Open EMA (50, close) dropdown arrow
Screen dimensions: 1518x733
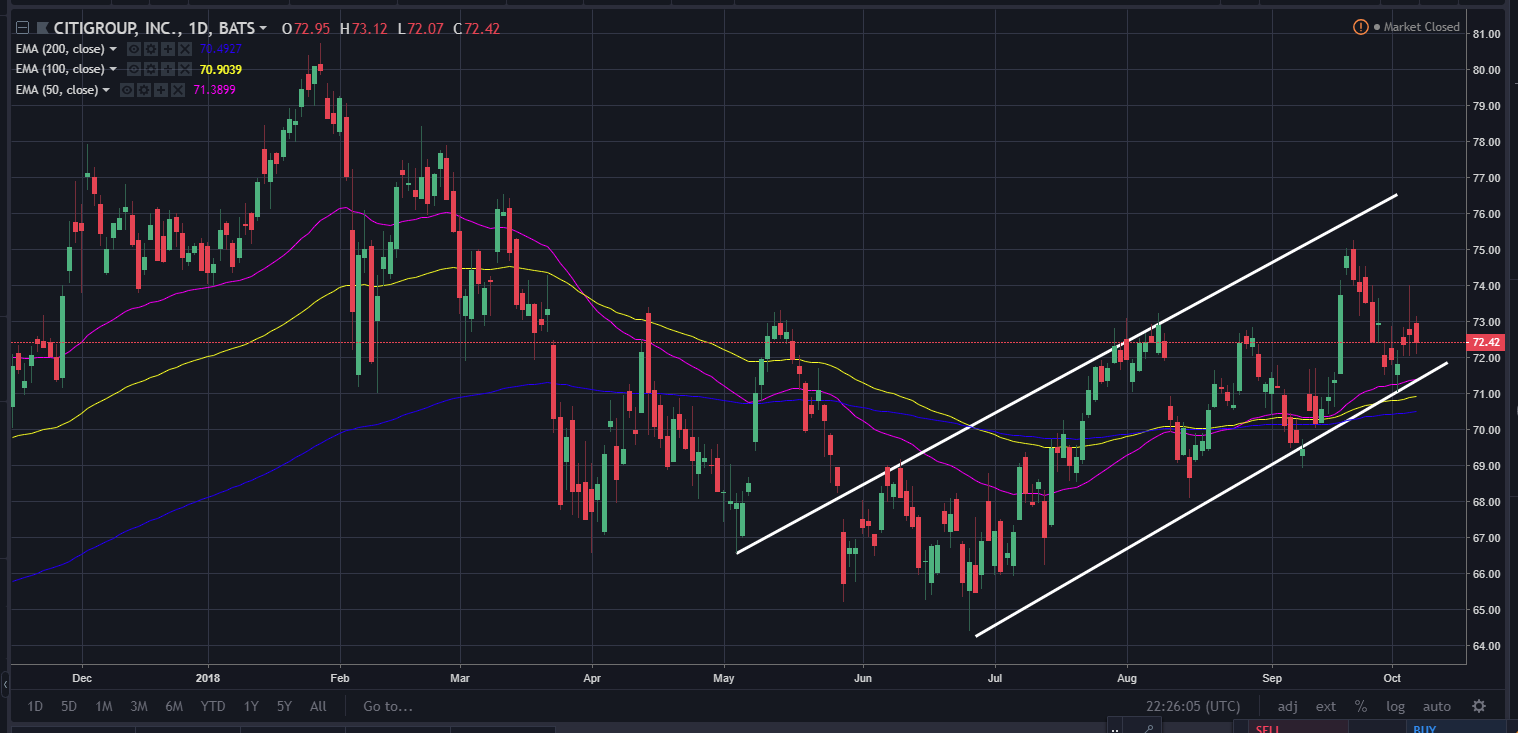(106, 90)
